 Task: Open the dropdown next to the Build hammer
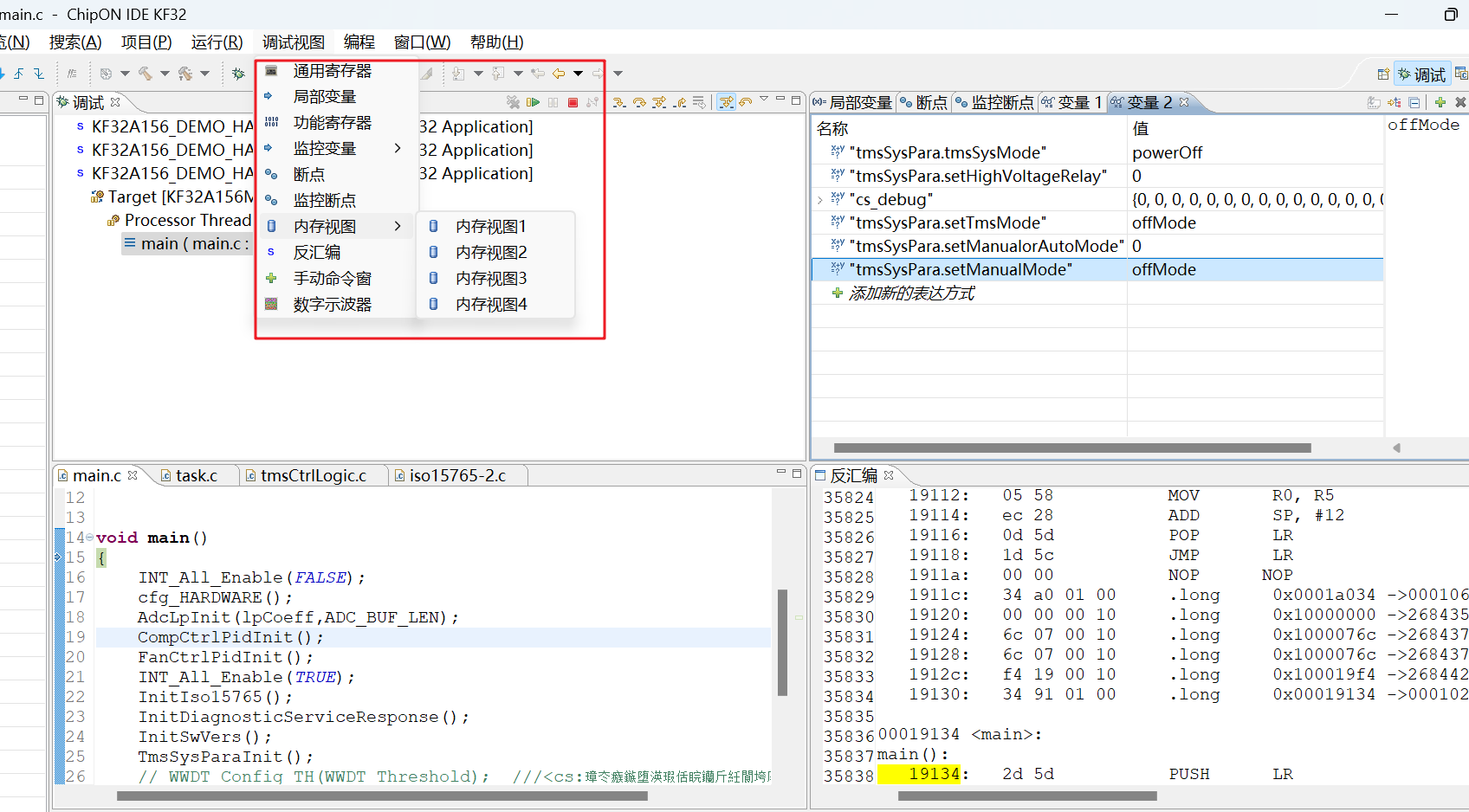coord(165,74)
